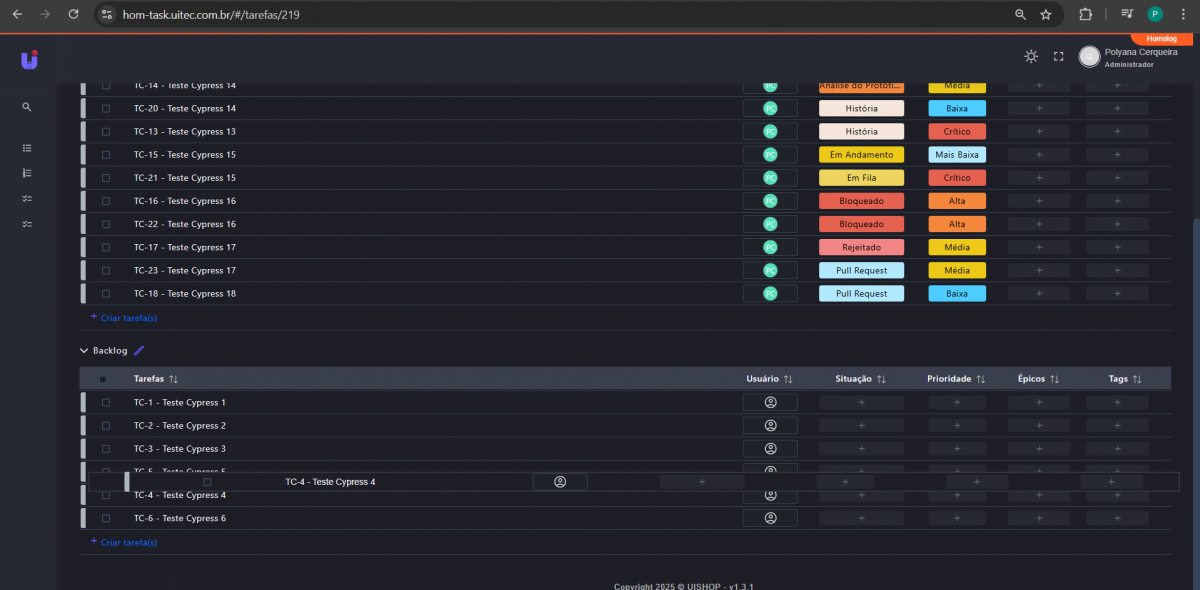Select the checkbox for TC-13 row
The width and height of the screenshot is (1200, 590).
pyautogui.click(x=106, y=132)
